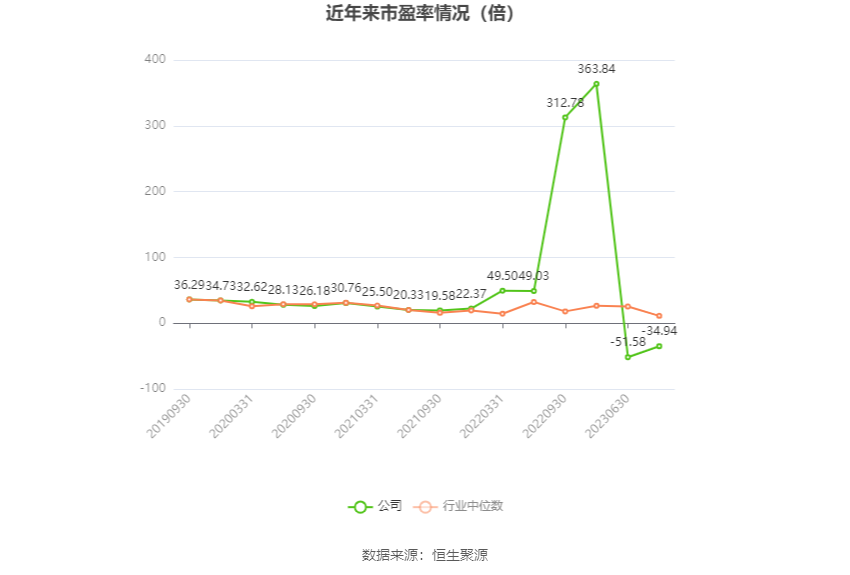Select the 36.29 first data point
This screenshot has height=575, width=850.
pyautogui.click(x=189, y=299)
